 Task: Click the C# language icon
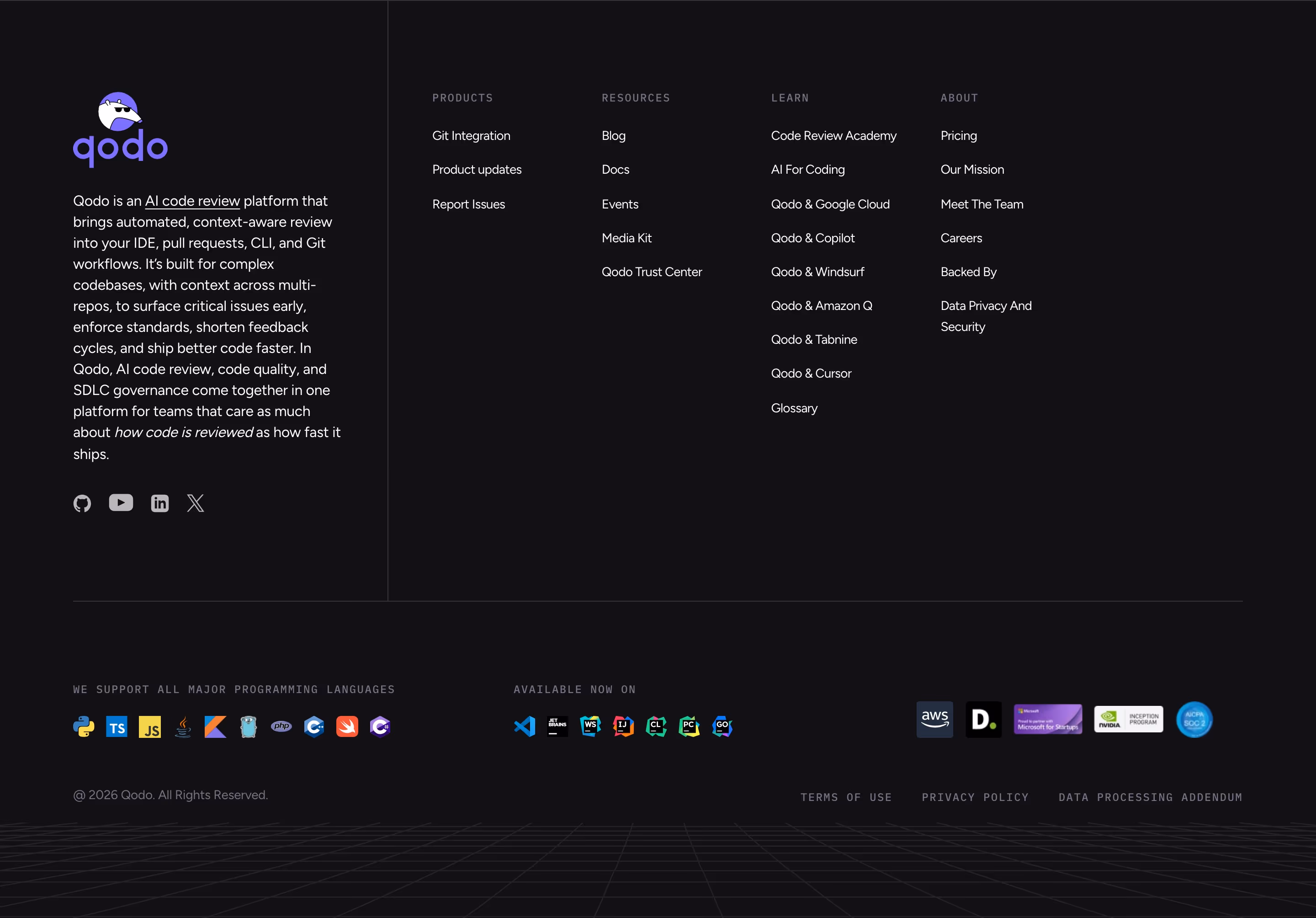point(380,726)
